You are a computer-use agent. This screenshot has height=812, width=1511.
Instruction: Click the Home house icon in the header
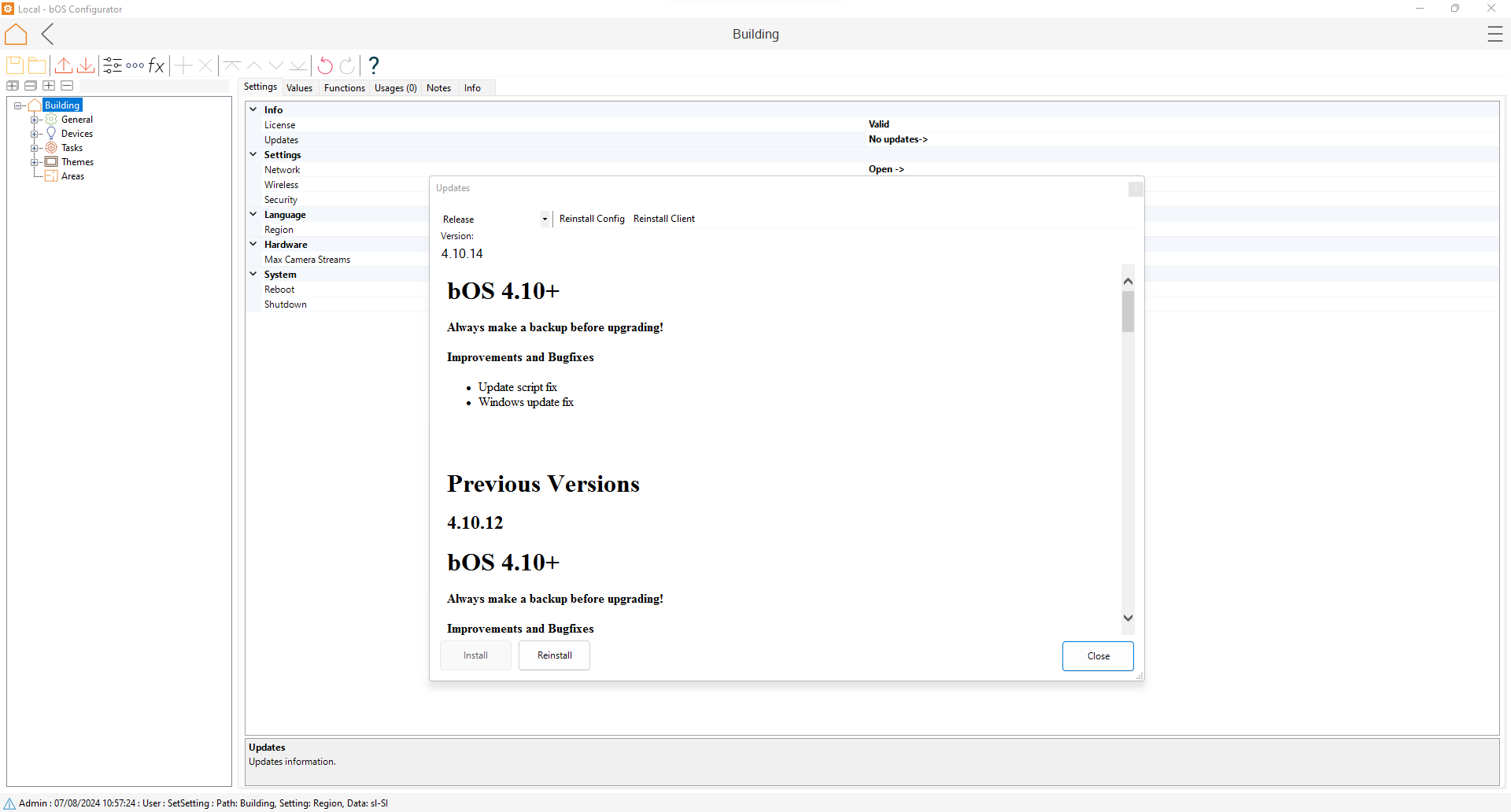click(16, 34)
